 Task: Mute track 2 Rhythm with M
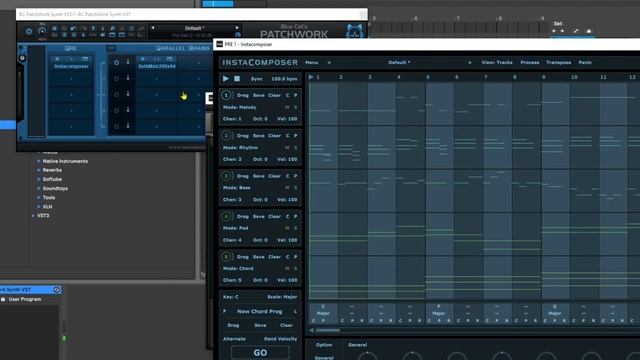click(x=287, y=148)
